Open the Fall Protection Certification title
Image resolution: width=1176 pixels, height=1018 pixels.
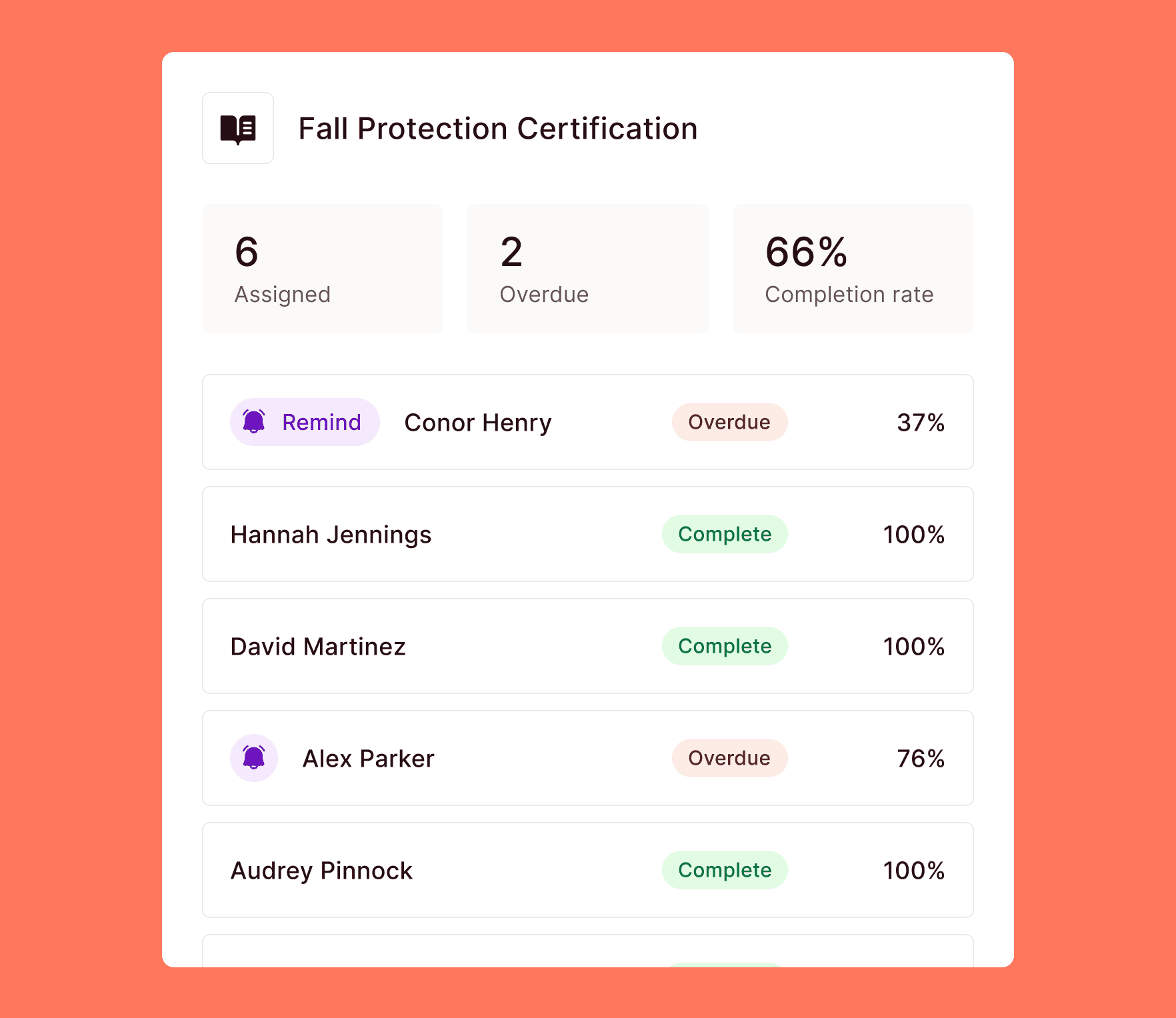[x=497, y=129]
